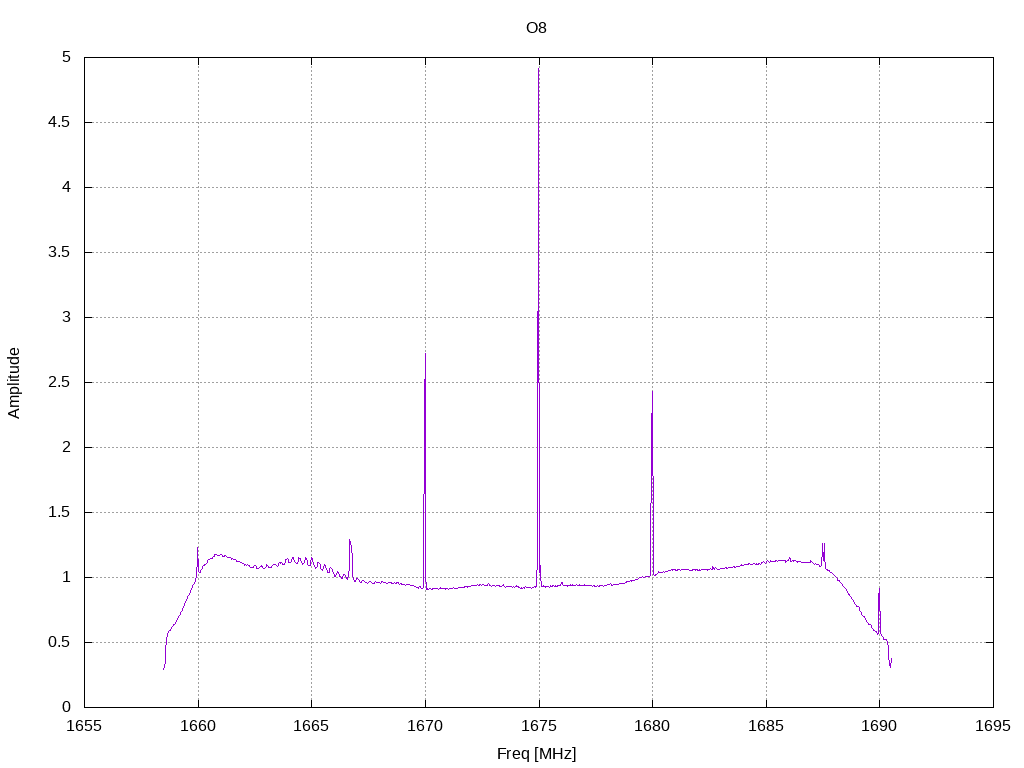Screen dimensions: 1024x768
Task: Click the y-axis tick label 5
Action: click(67, 57)
